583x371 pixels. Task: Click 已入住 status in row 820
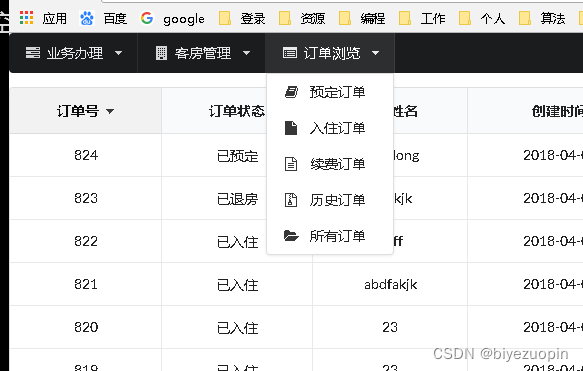238,328
